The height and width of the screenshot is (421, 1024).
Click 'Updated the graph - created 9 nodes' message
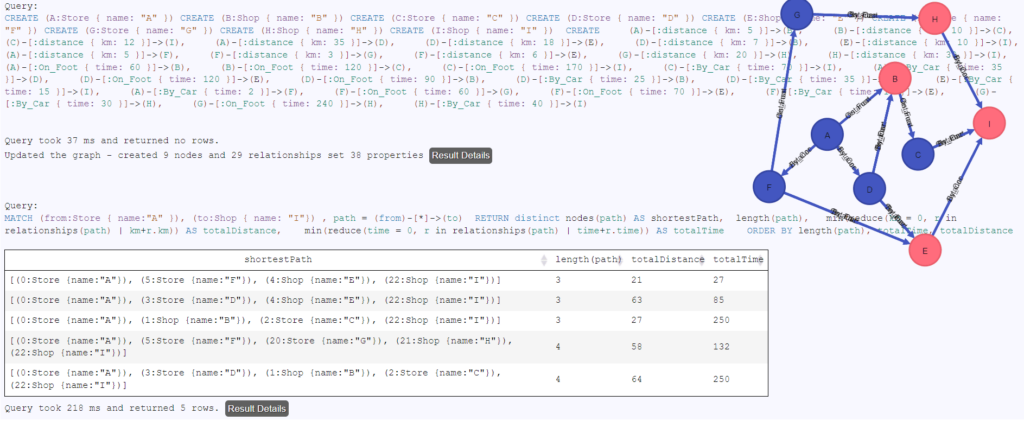point(214,155)
